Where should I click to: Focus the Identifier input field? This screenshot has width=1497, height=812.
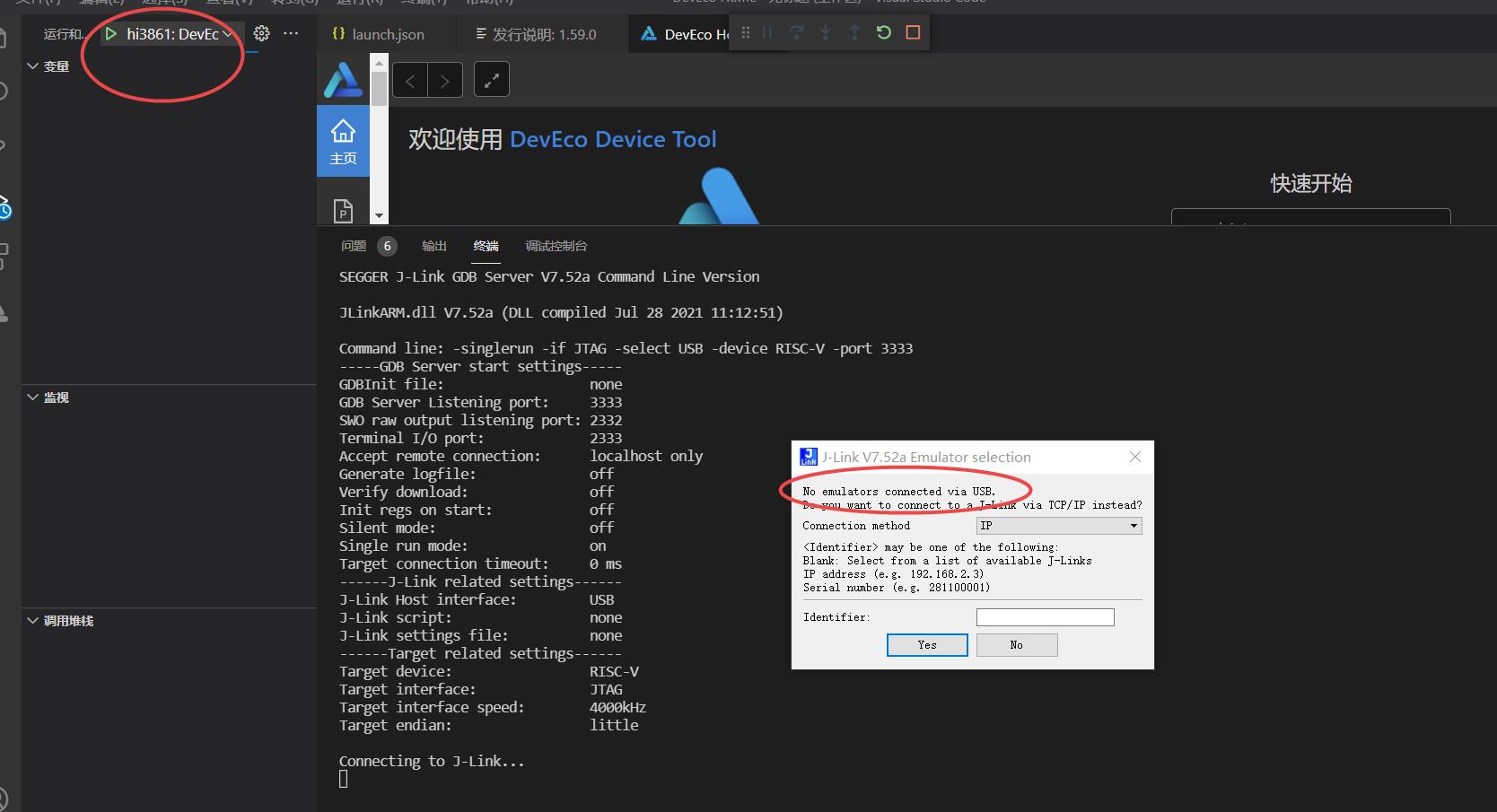click(x=1046, y=617)
